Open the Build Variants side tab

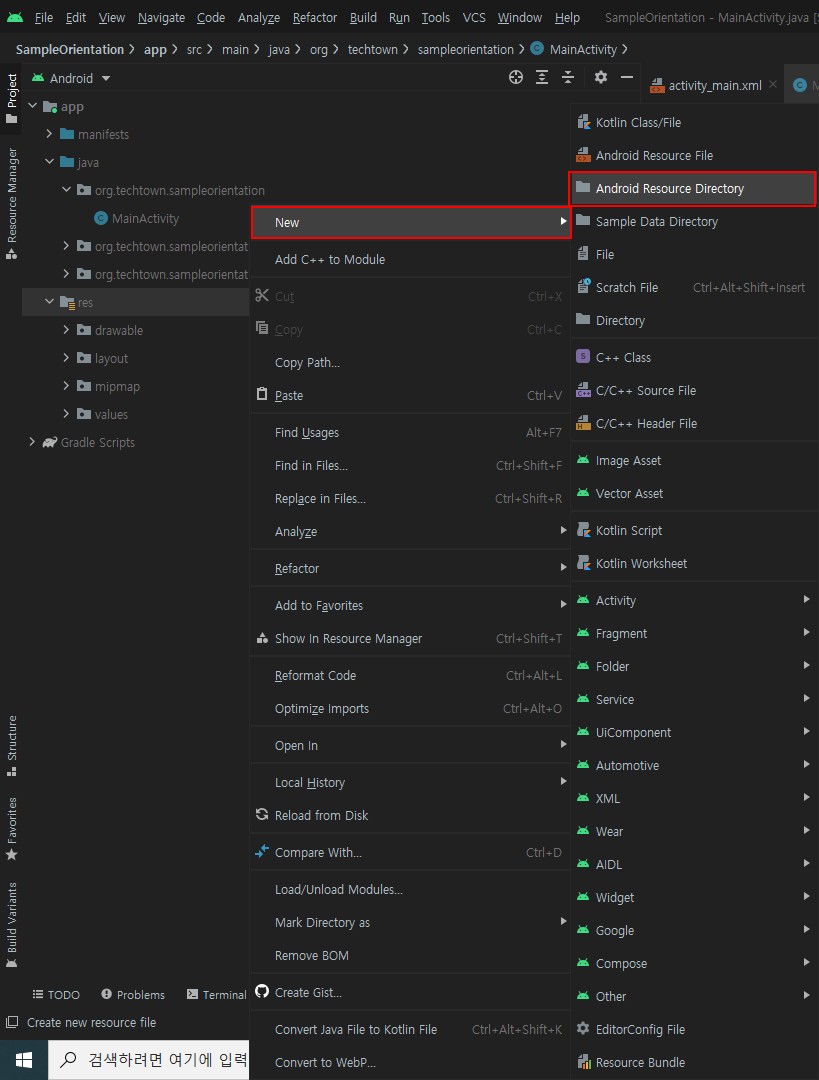tap(12, 925)
